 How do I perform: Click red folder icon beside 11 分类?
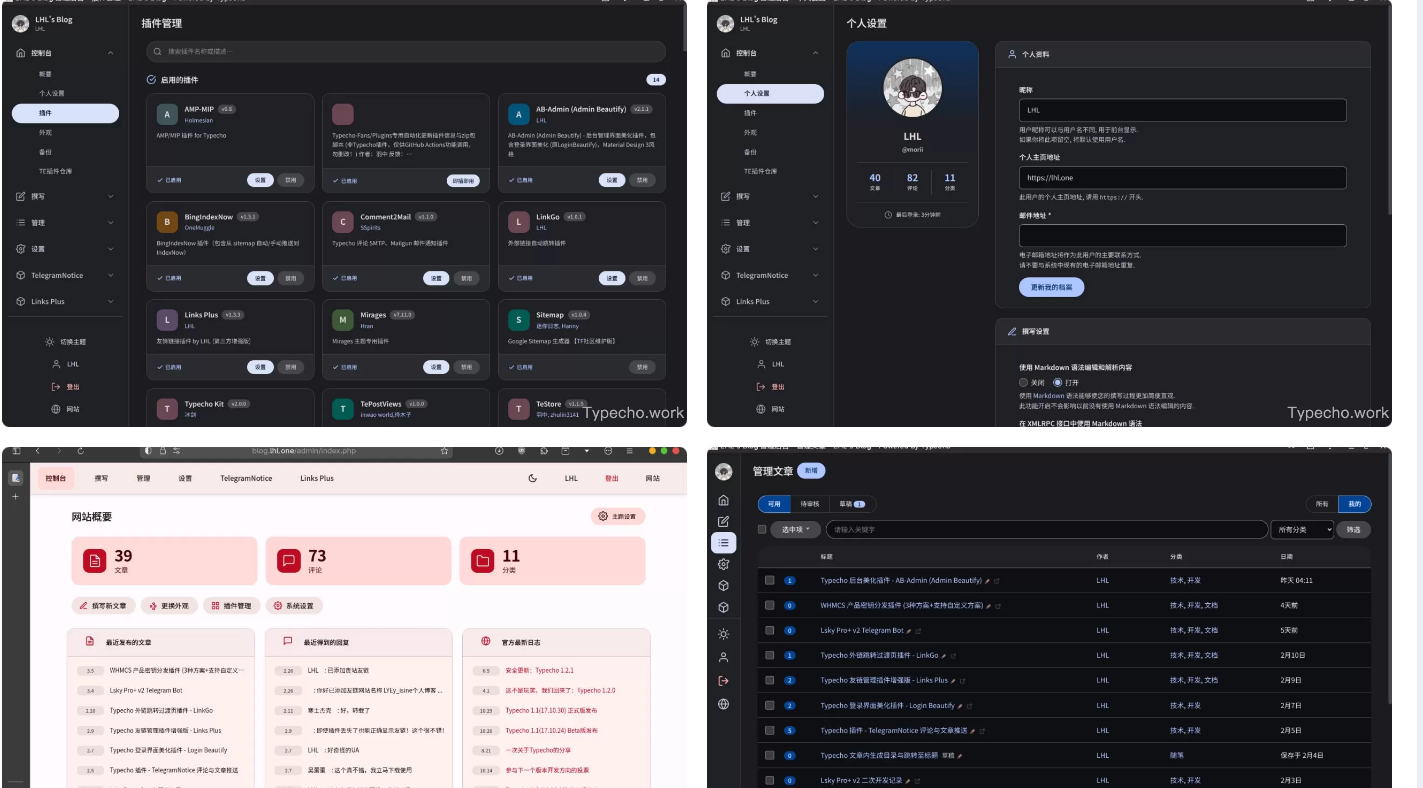click(x=482, y=561)
